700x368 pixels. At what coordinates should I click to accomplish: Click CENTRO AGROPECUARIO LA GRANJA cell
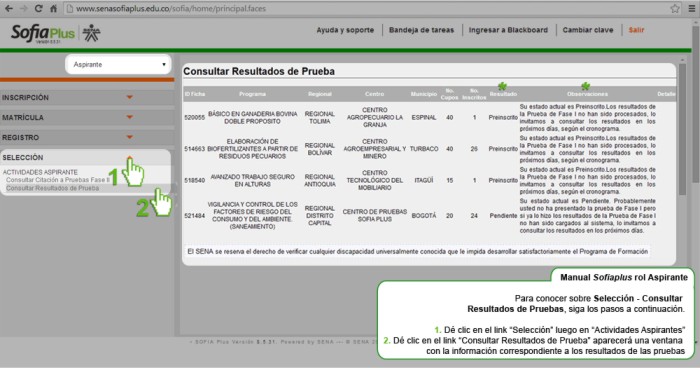(x=375, y=117)
